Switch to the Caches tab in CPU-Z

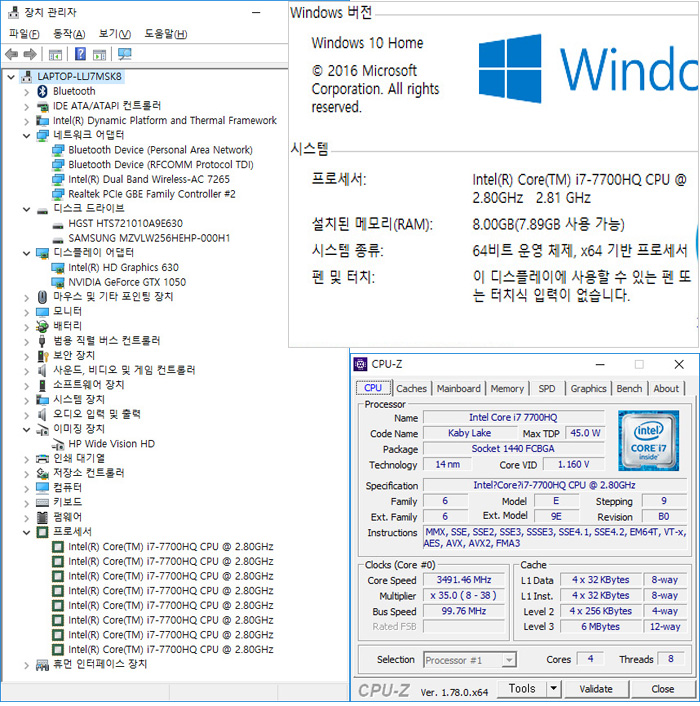[411, 388]
